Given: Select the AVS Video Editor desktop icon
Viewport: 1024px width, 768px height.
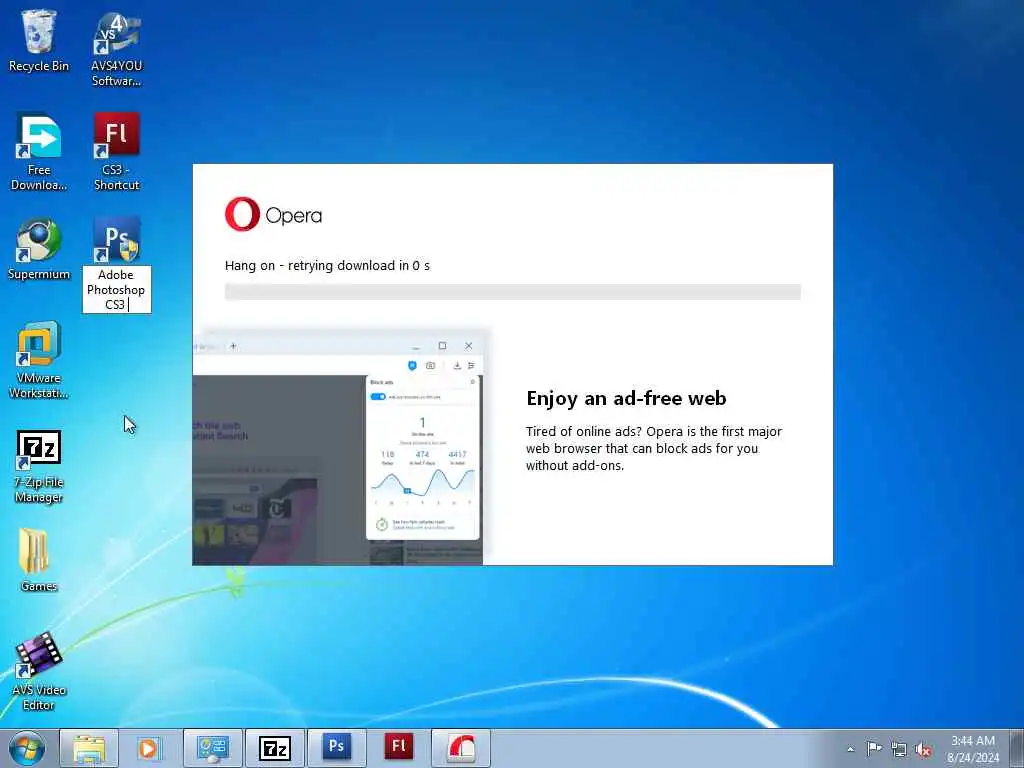Looking at the screenshot, I should (39, 671).
